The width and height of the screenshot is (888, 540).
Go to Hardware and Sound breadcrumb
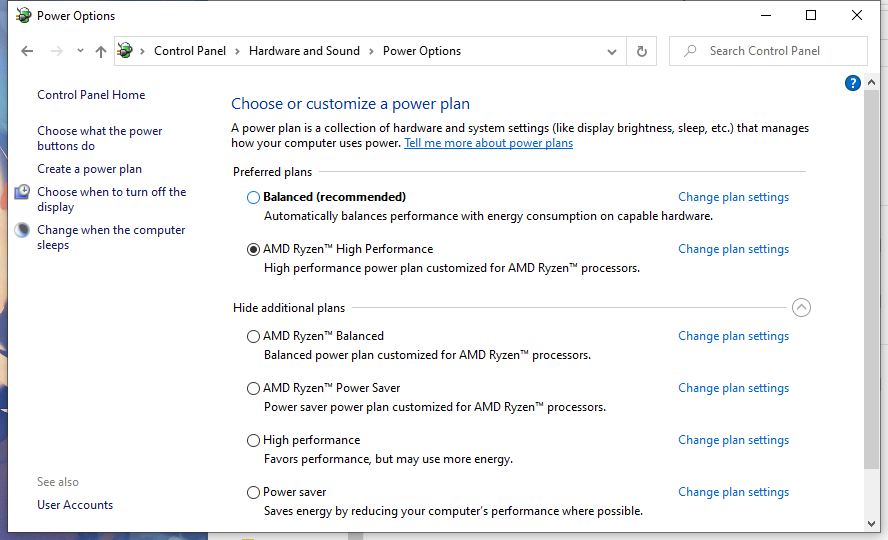304,51
